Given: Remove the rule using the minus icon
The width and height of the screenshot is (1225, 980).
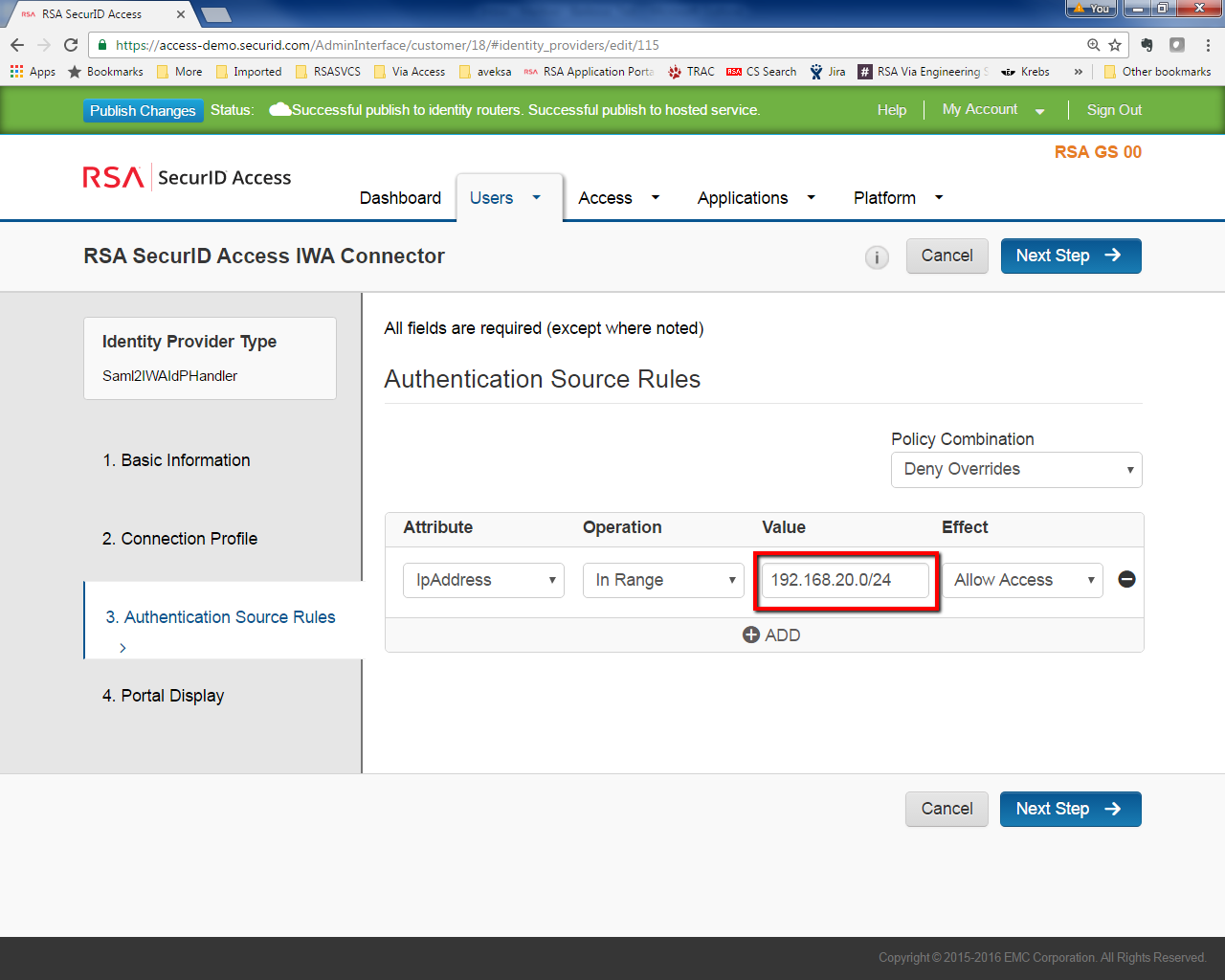Looking at the screenshot, I should tap(1126, 579).
